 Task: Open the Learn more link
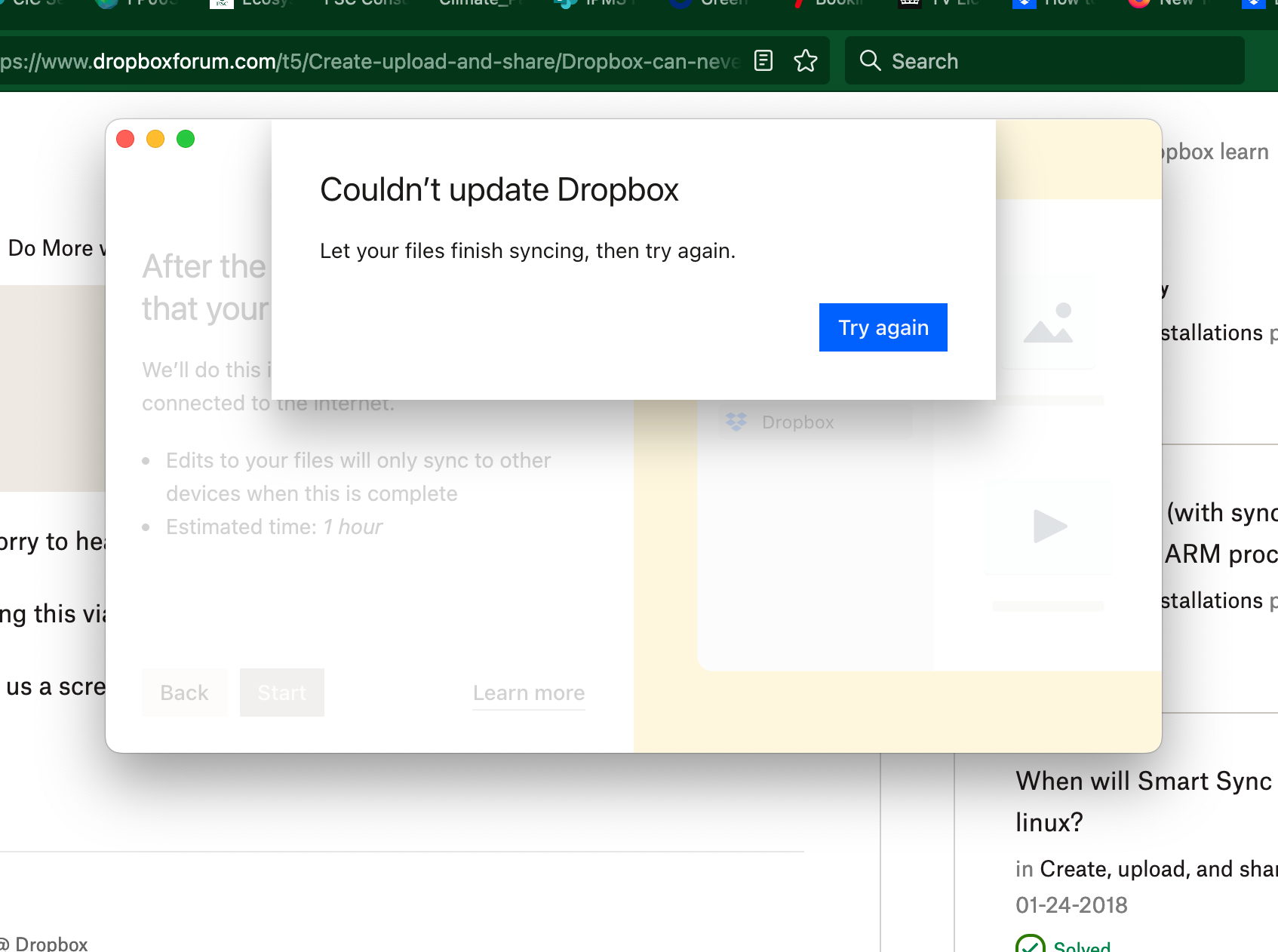[x=529, y=693]
